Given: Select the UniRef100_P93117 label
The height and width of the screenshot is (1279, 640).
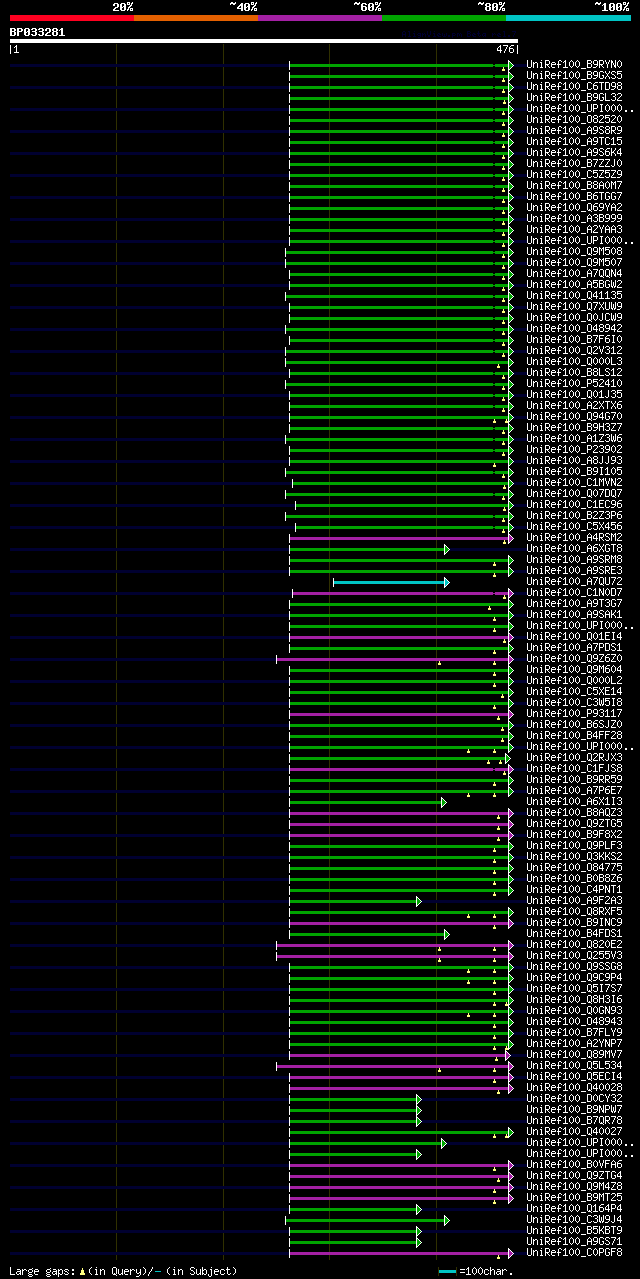Looking at the screenshot, I should [x=574, y=714].
